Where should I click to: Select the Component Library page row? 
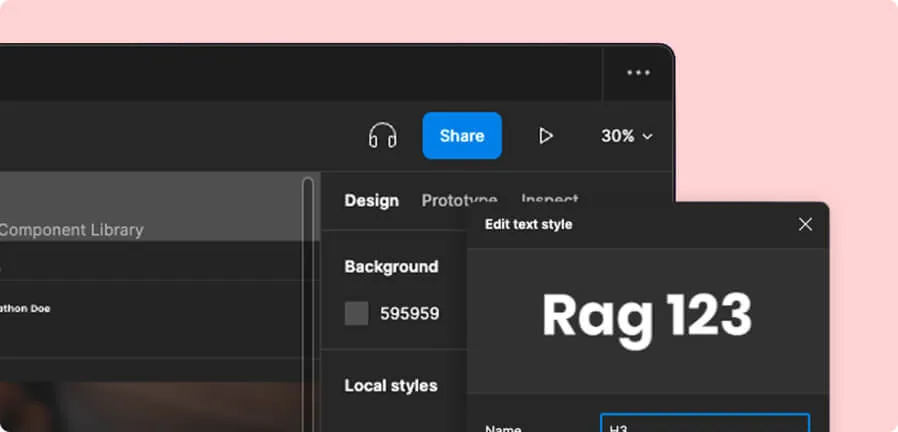pyautogui.click(x=160, y=206)
